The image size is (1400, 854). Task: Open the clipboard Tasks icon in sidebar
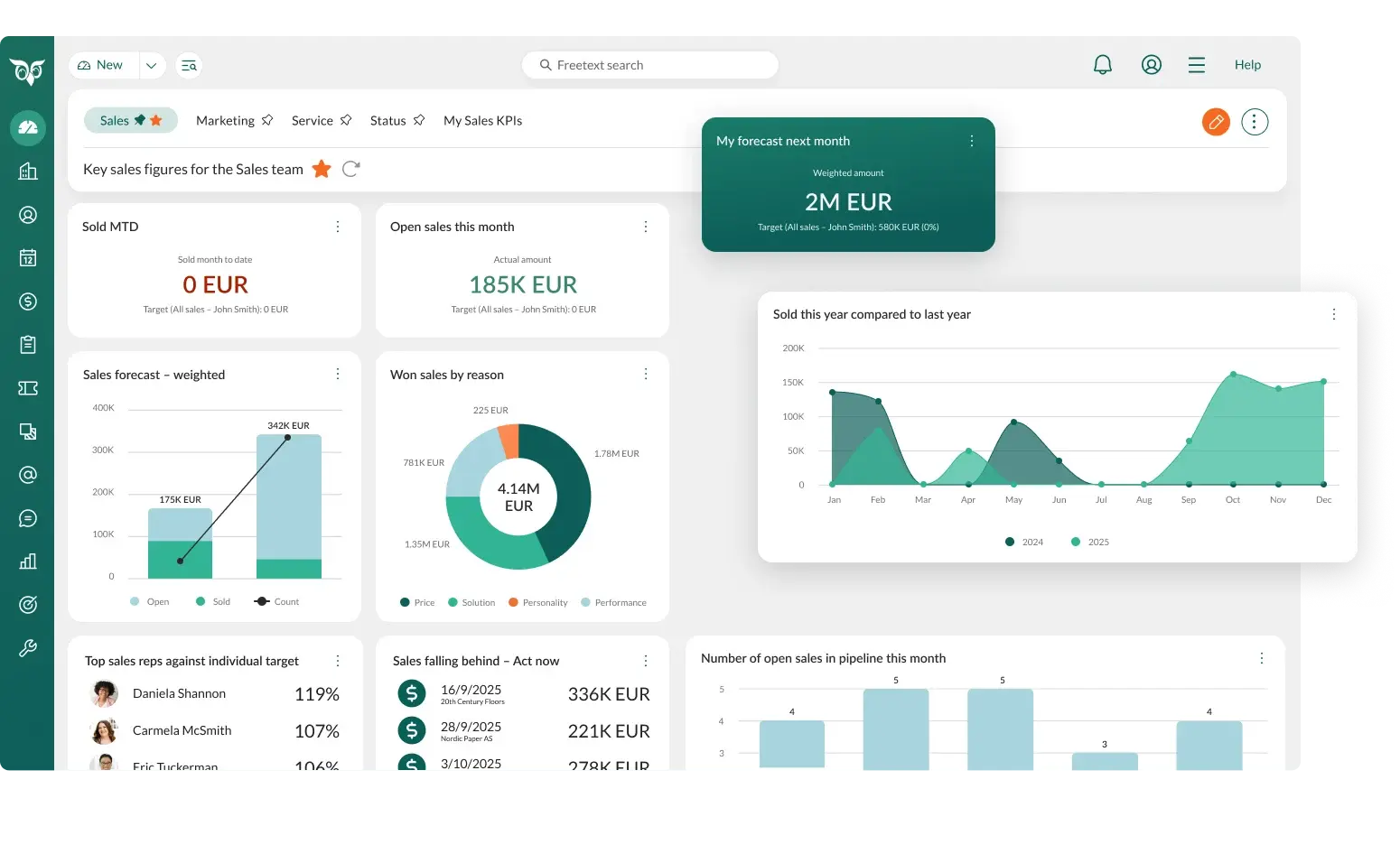(27, 344)
